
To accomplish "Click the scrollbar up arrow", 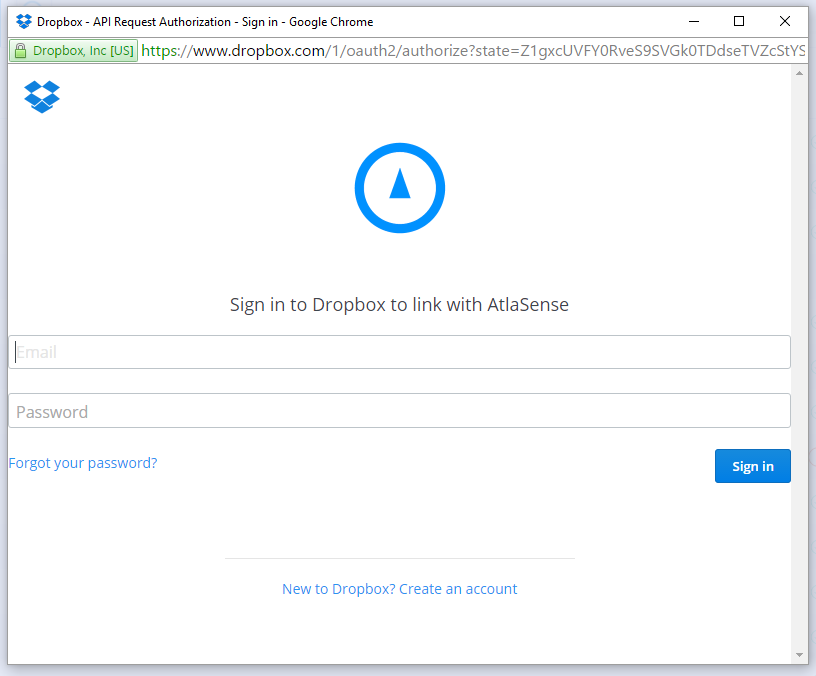I will tap(799, 73).
